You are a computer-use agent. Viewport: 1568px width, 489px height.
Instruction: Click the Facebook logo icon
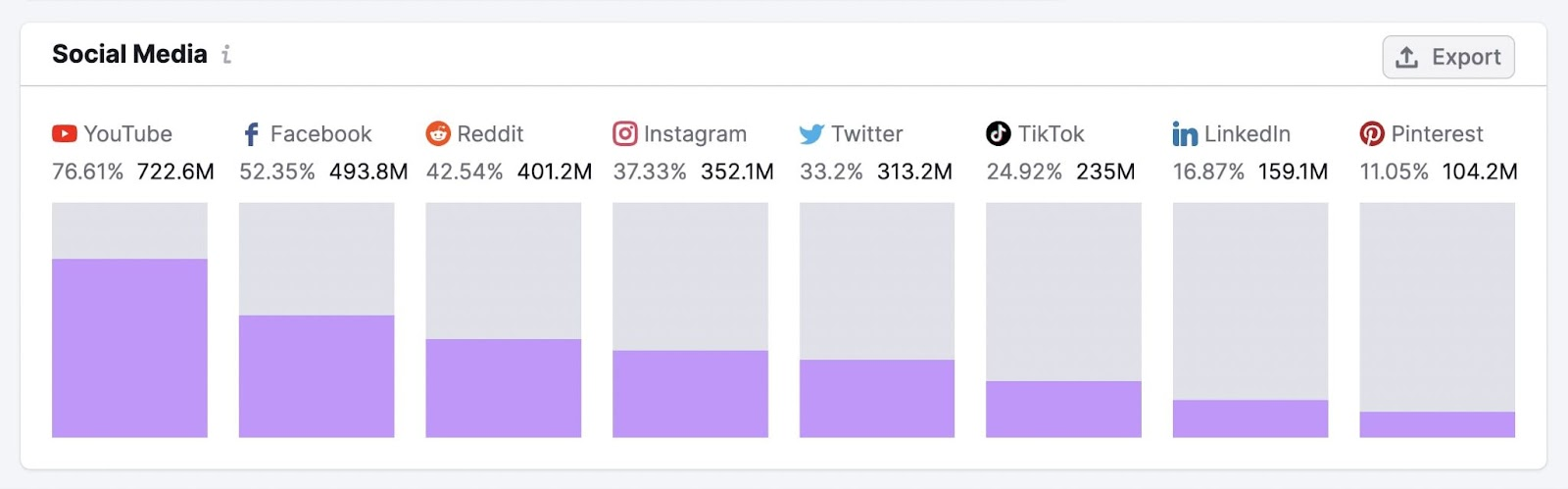pos(251,134)
